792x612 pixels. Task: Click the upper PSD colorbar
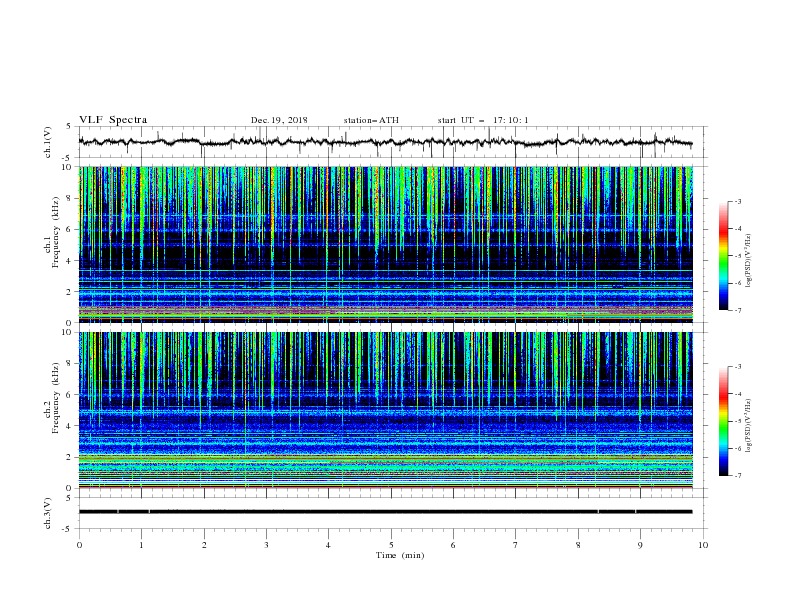723,256
